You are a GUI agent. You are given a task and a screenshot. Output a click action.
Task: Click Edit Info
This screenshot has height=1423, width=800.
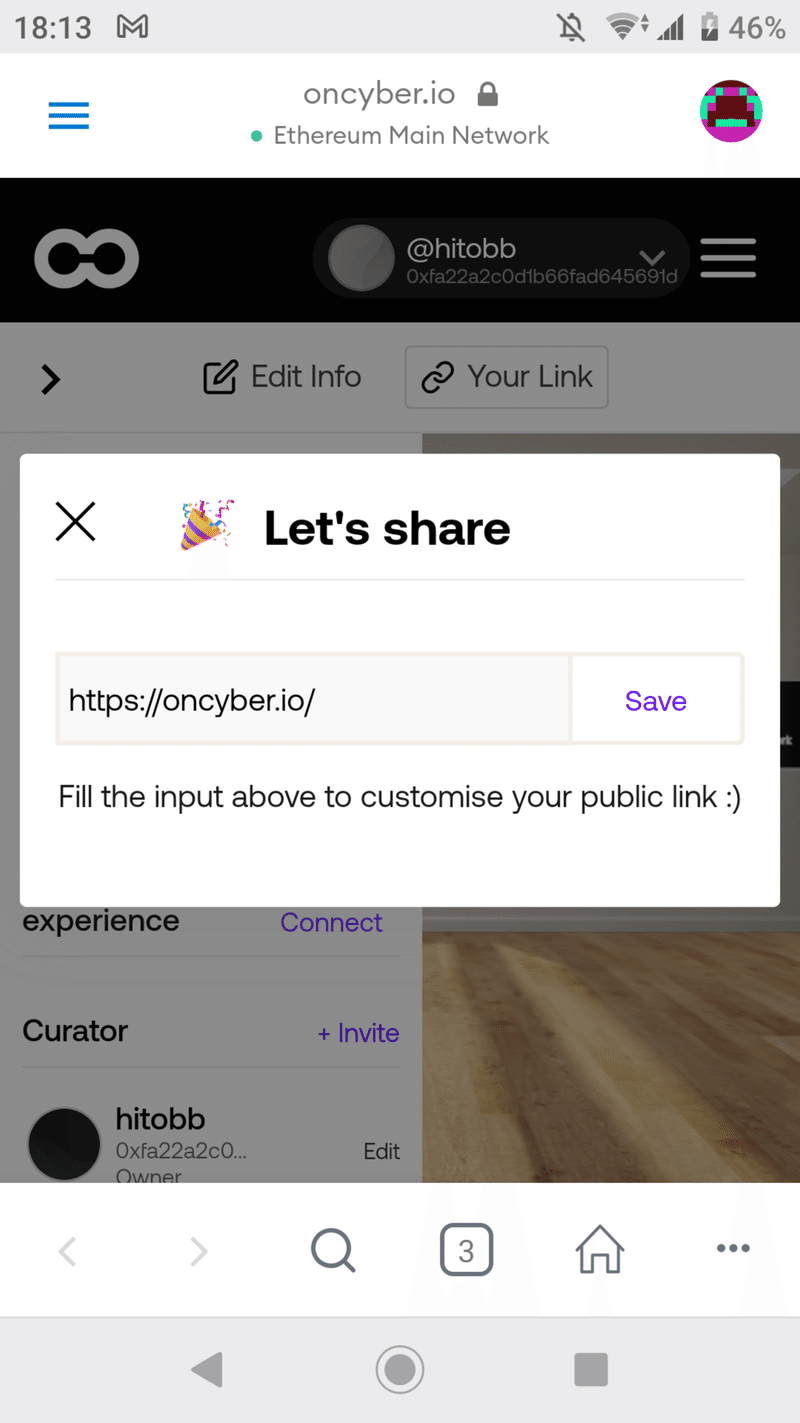282,377
